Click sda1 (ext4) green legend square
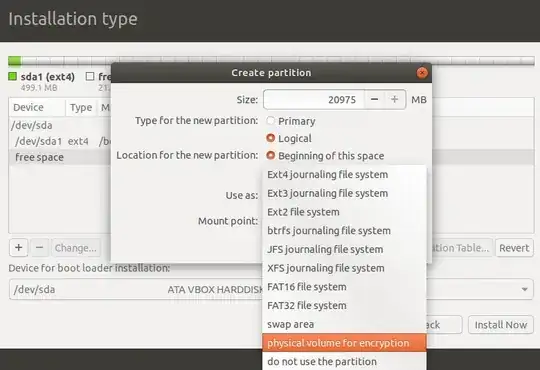This screenshot has height=370, width=540. [x=12, y=76]
